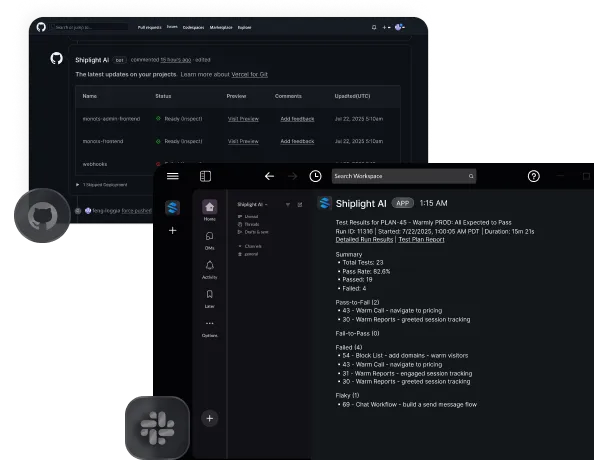The image size is (594, 460).
Task: Open the 'force-pushed' link in GitHub timeline
Action: point(137,211)
